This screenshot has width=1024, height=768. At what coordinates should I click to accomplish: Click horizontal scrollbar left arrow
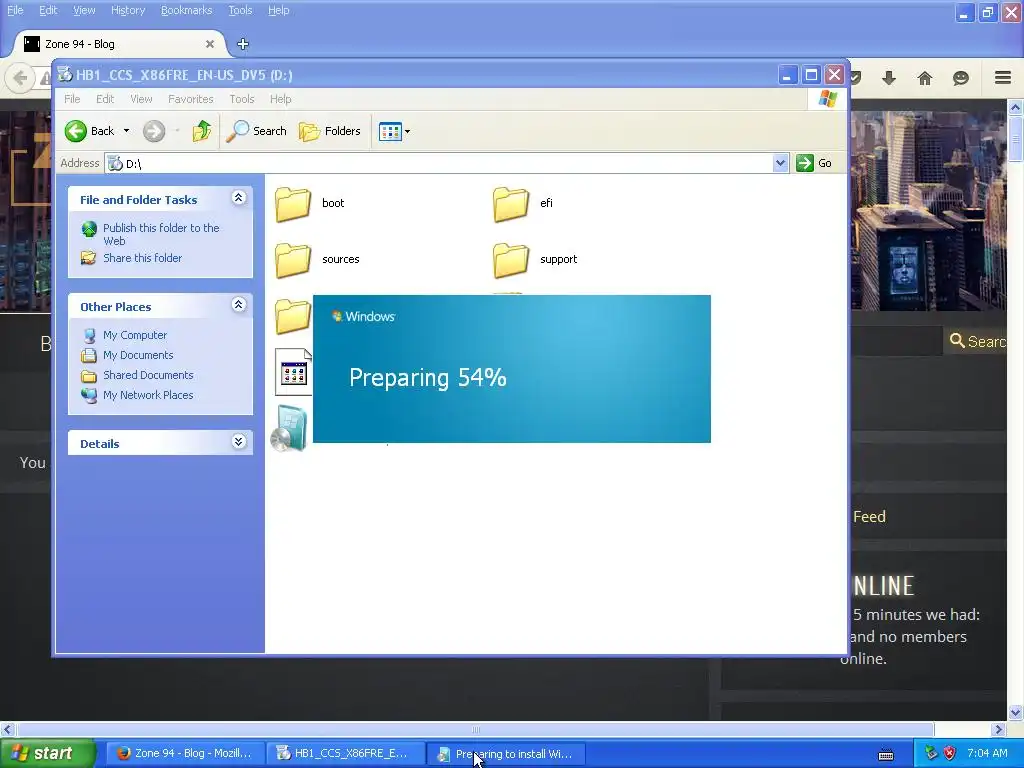pos(7,729)
